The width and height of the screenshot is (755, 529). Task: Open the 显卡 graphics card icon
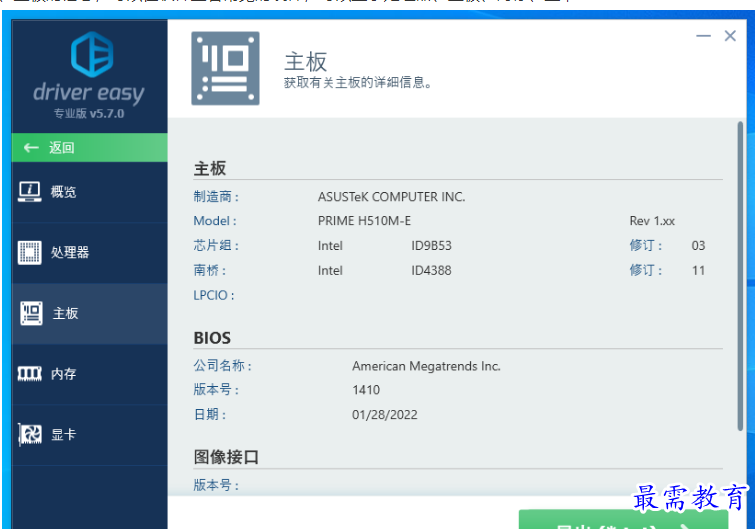click(x=30, y=434)
